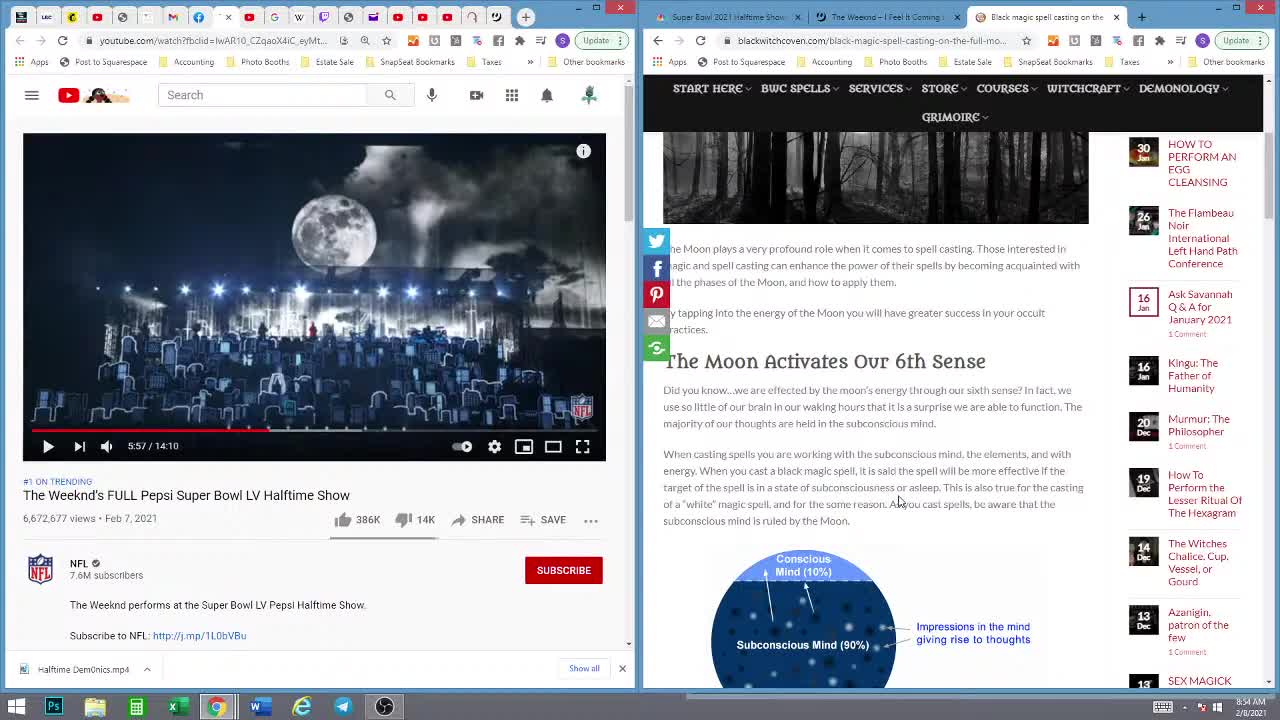This screenshot has height=720, width=1280.
Task: Open The Witches Chalice post
Action: 1198,563
